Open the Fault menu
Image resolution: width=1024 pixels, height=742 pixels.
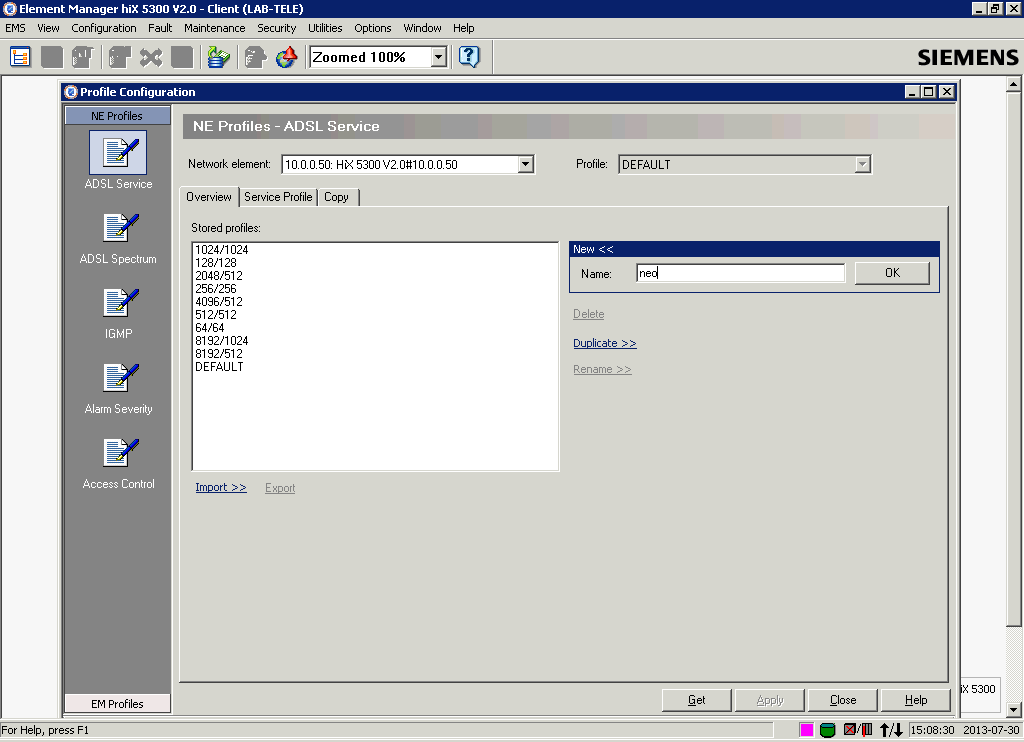pyautogui.click(x=160, y=28)
